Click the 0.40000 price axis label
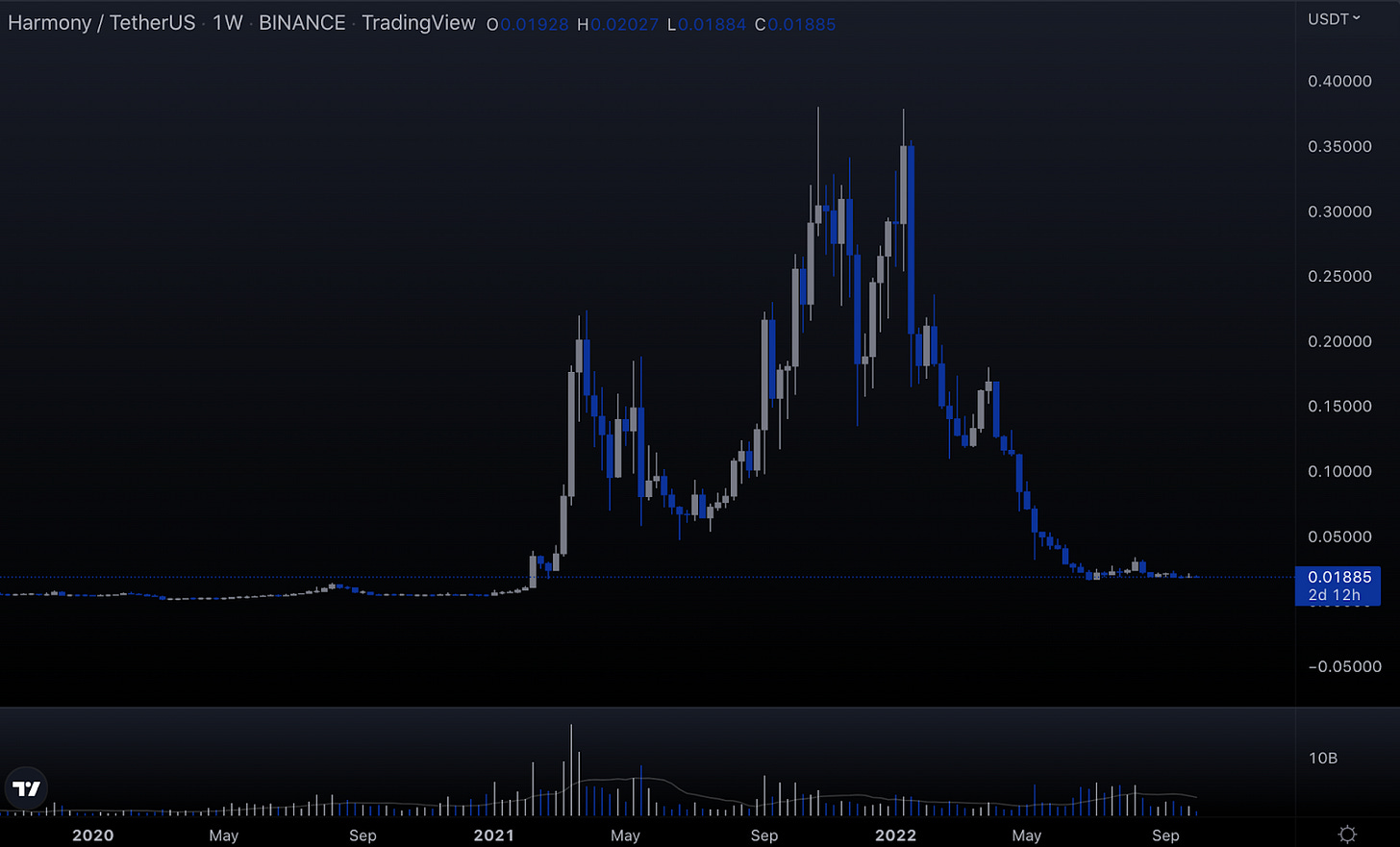This screenshot has height=847, width=1400. 1339,82
